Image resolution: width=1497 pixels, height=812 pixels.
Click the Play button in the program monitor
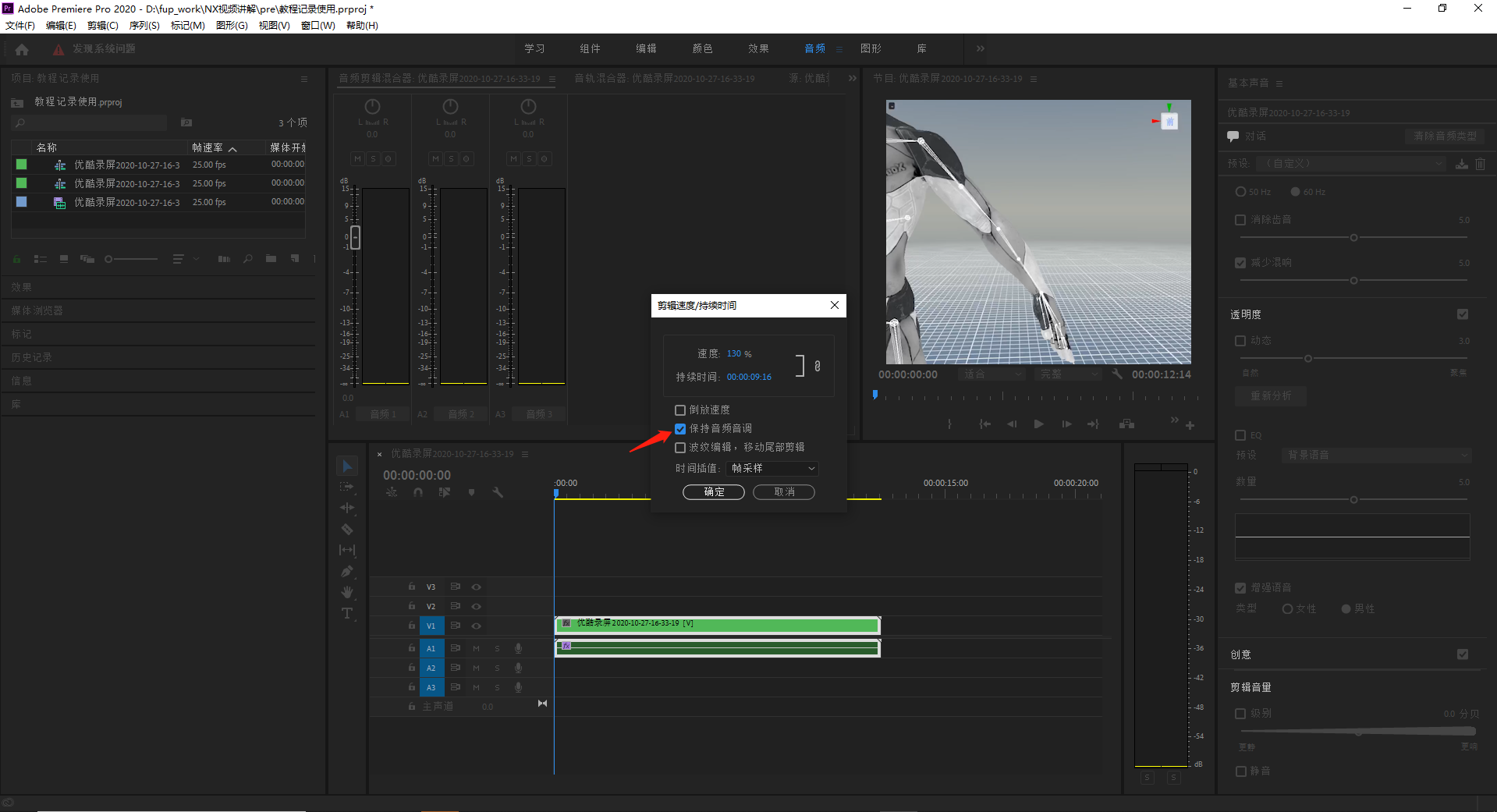(1038, 424)
